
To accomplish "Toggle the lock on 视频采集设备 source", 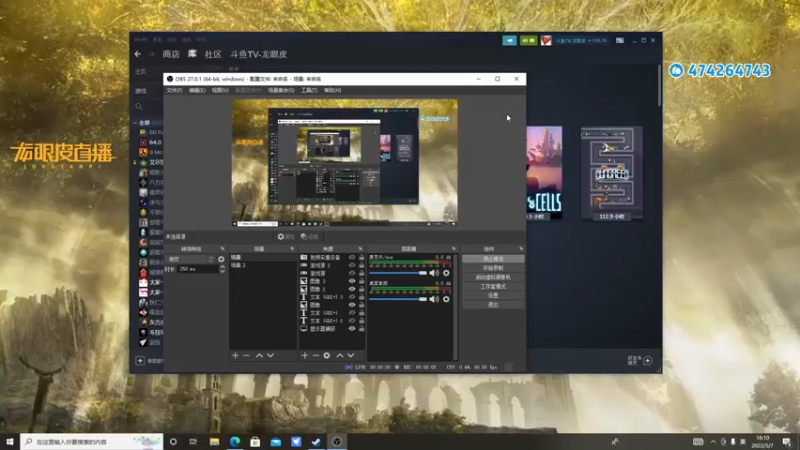I will point(361,258).
